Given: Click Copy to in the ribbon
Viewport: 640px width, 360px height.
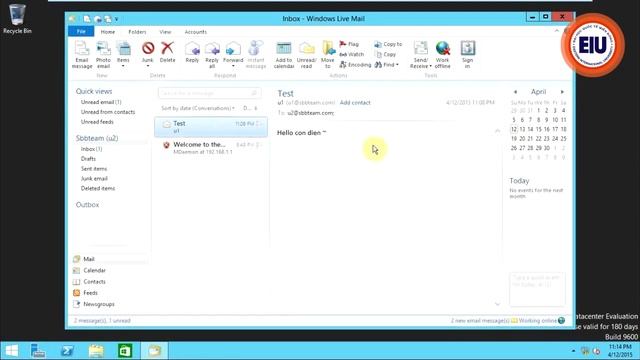Looking at the screenshot, I should tap(388, 44).
